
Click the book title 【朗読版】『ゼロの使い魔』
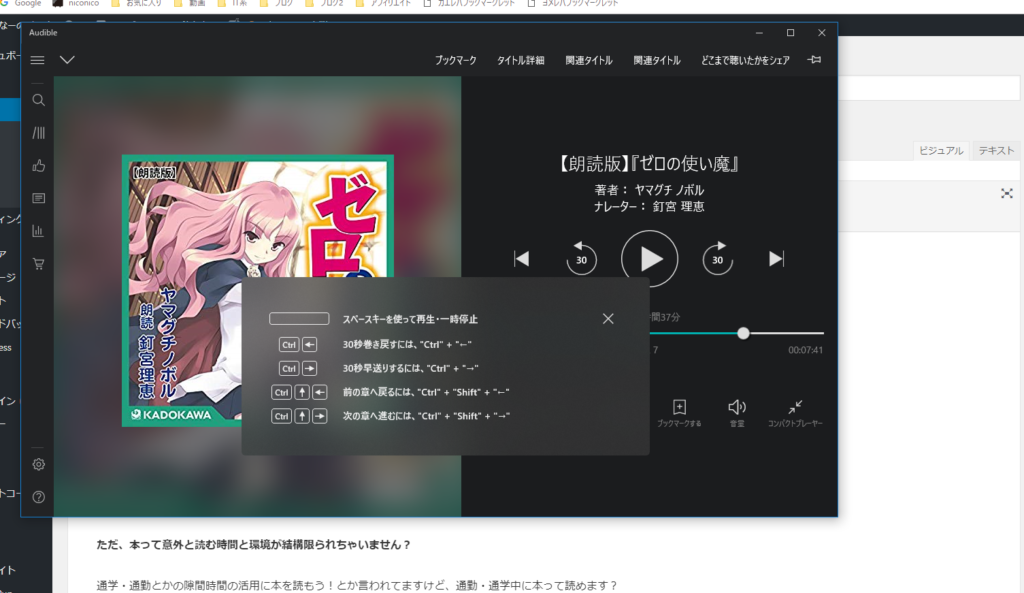point(649,164)
